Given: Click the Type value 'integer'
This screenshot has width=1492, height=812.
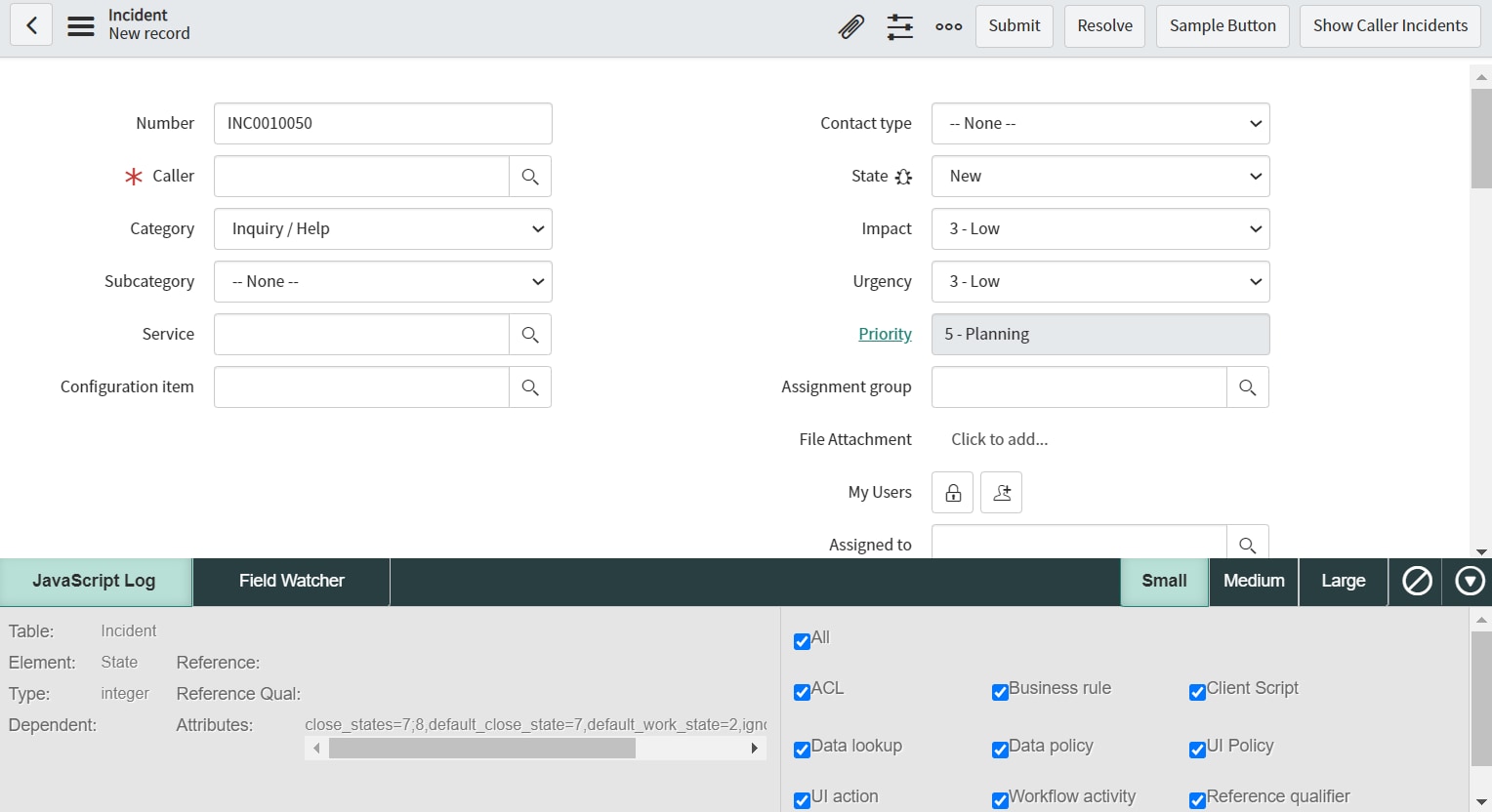Looking at the screenshot, I should pos(125,694).
